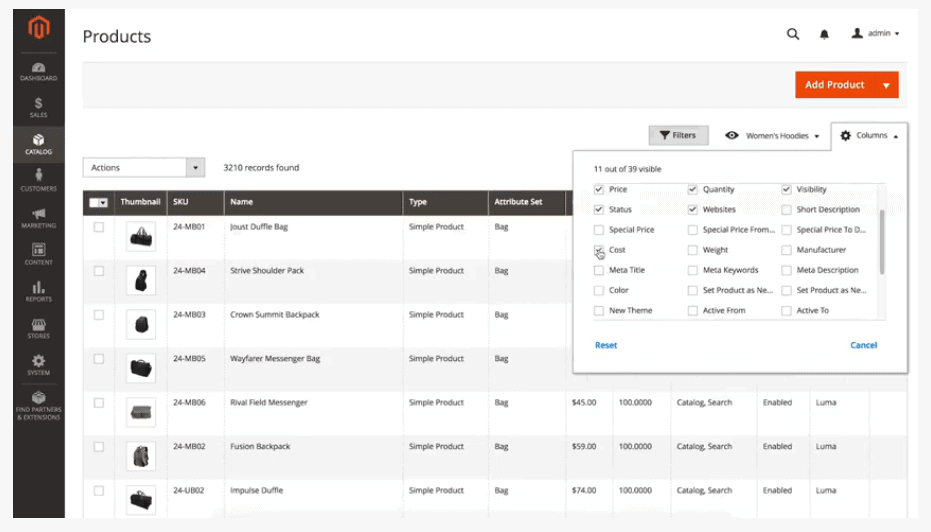The height and width of the screenshot is (532, 931).
Task: Expand the Add Product dropdown arrow
Action: [x=886, y=85]
